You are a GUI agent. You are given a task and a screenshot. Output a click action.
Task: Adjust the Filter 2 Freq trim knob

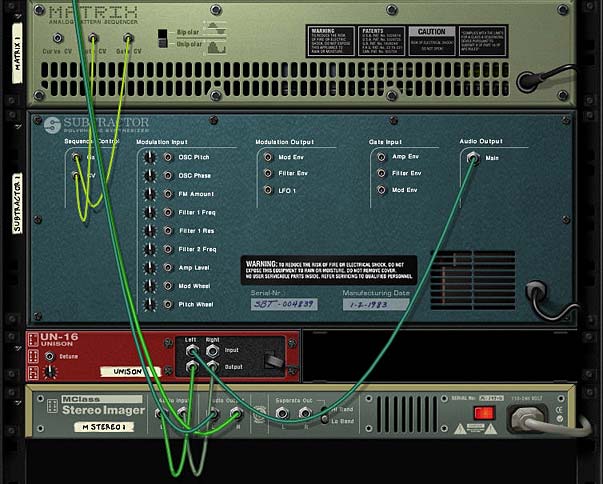pyautogui.click(x=150, y=249)
